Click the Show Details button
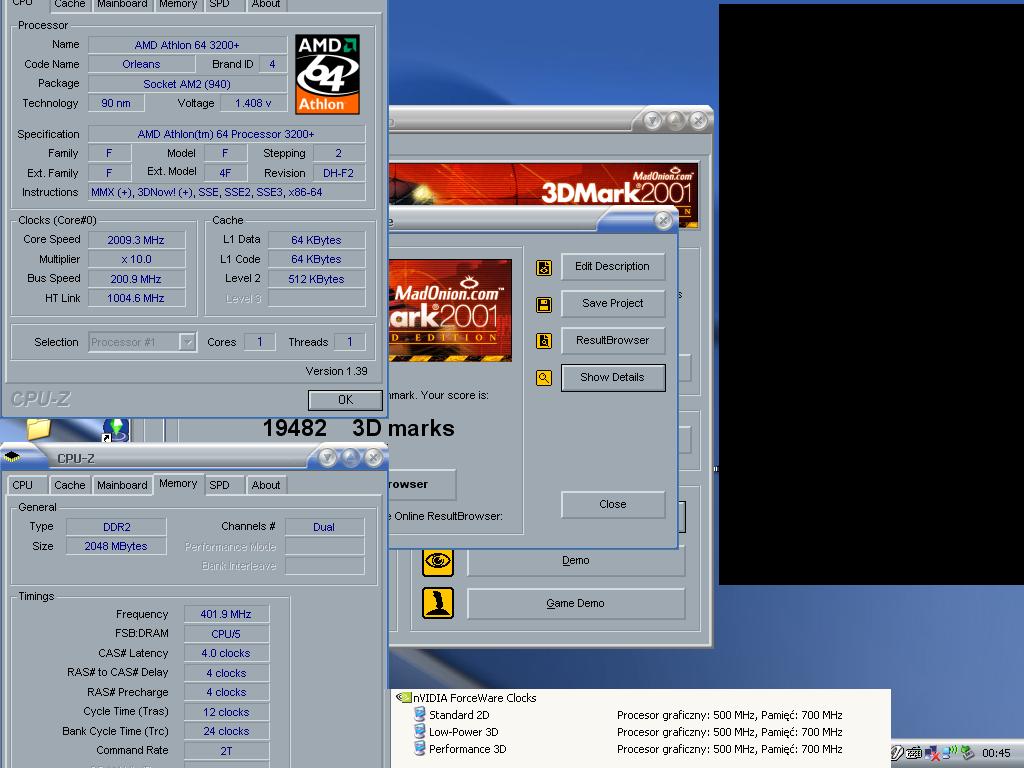The image size is (1024, 768). (x=613, y=377)
